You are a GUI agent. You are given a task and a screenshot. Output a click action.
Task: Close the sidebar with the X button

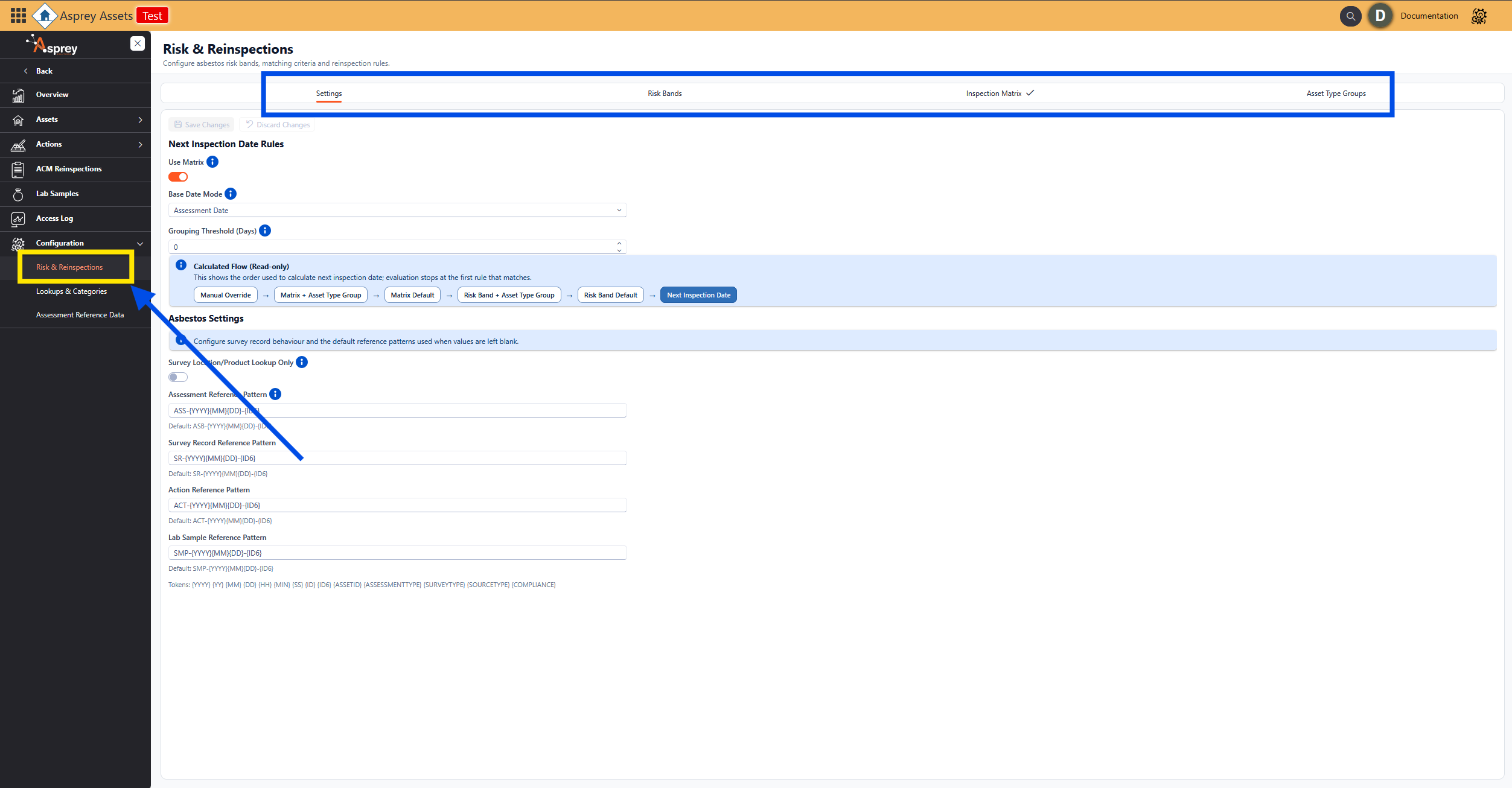[x=138, y=43]
